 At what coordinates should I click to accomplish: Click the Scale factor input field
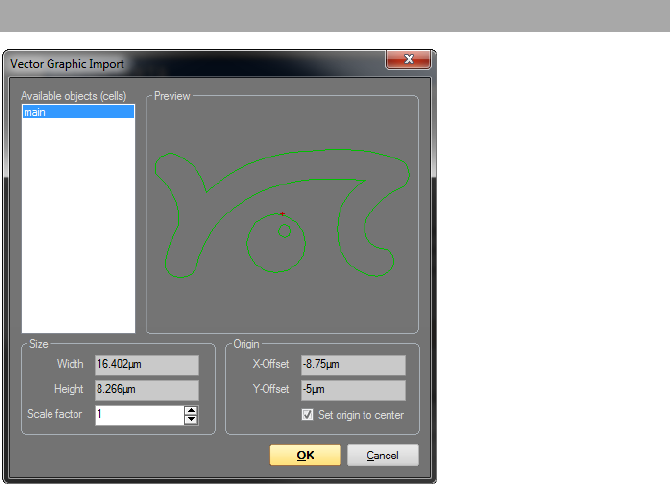[x=140, y=415]
